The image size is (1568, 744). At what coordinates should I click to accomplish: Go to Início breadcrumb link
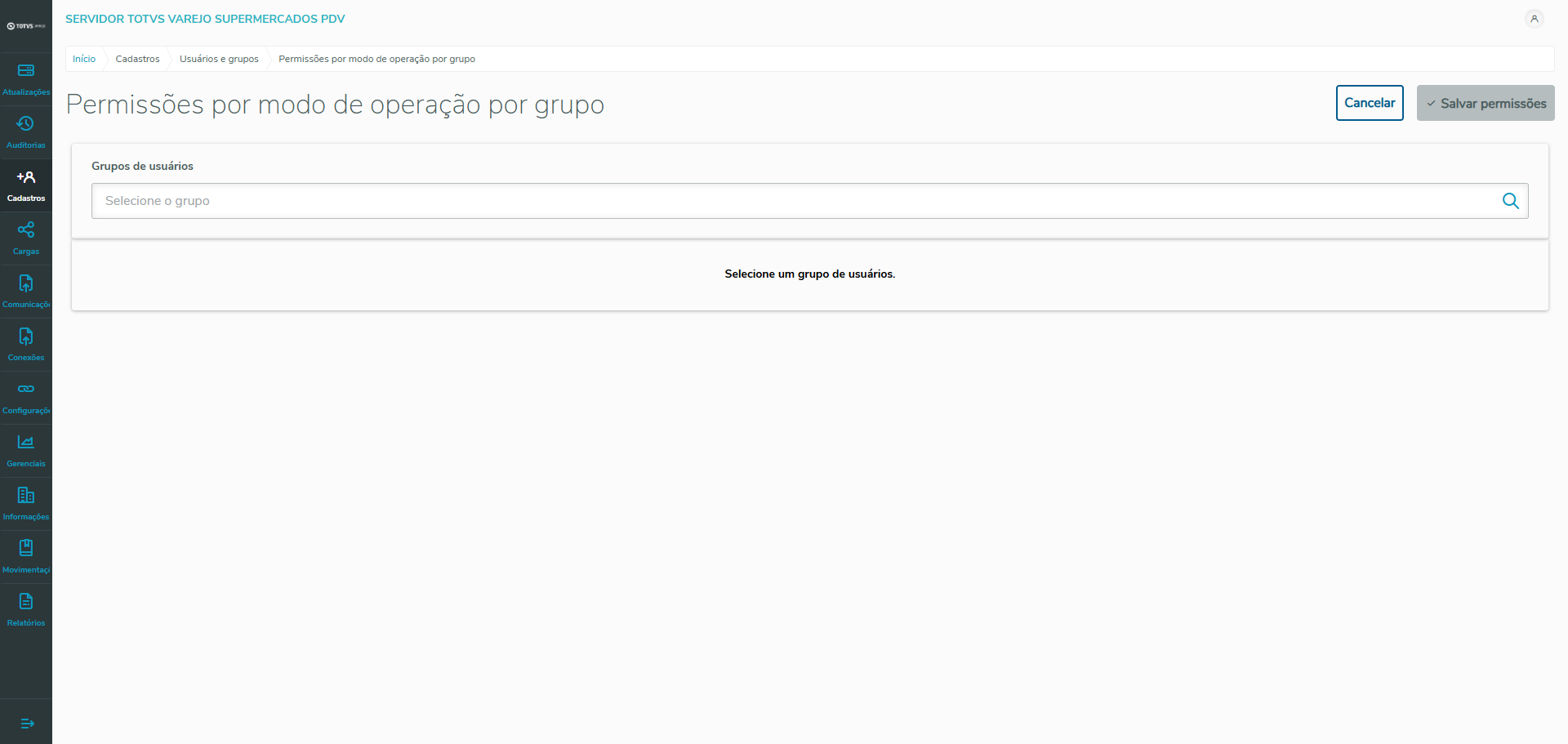[x=84, y=59]
